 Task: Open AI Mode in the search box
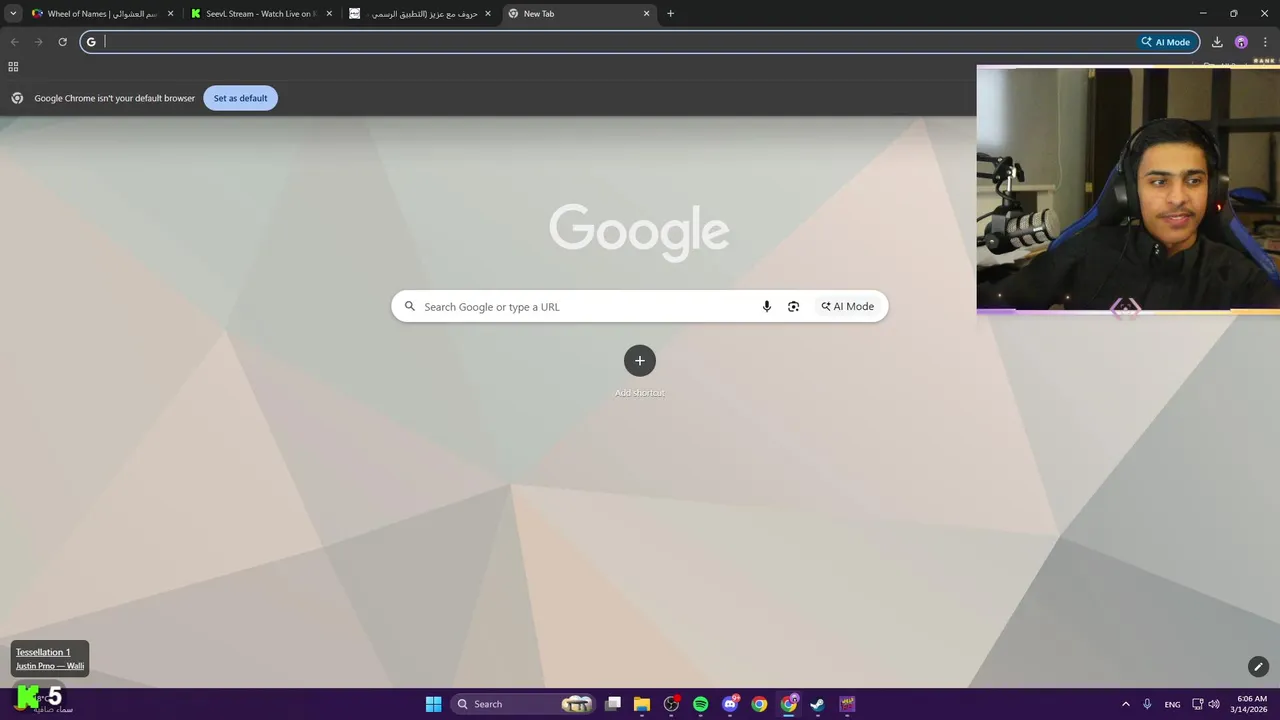click(x=848, y=307)
